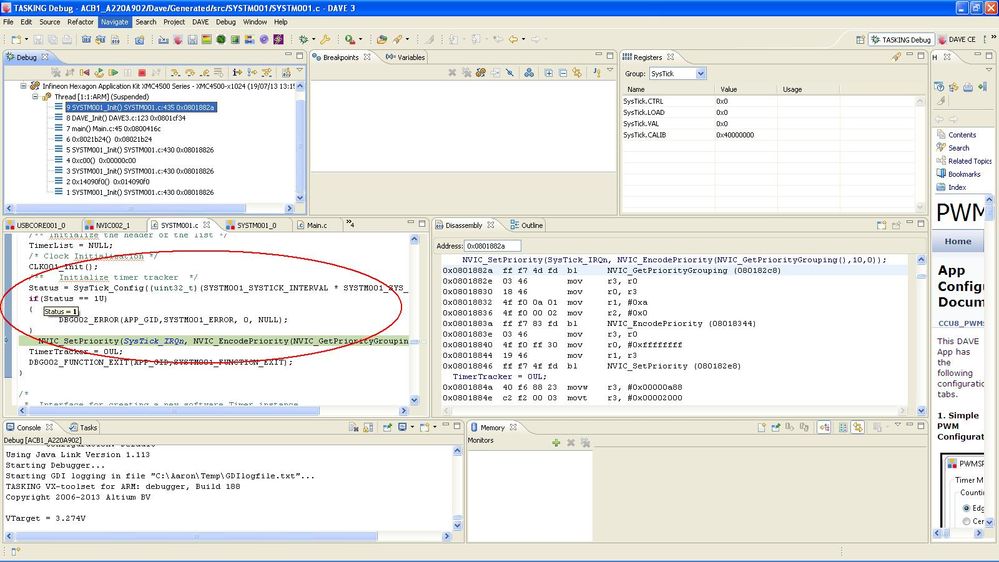Click the Console horizontal scrollbar
Screen dimensions: 999x562
coord(196,537)
